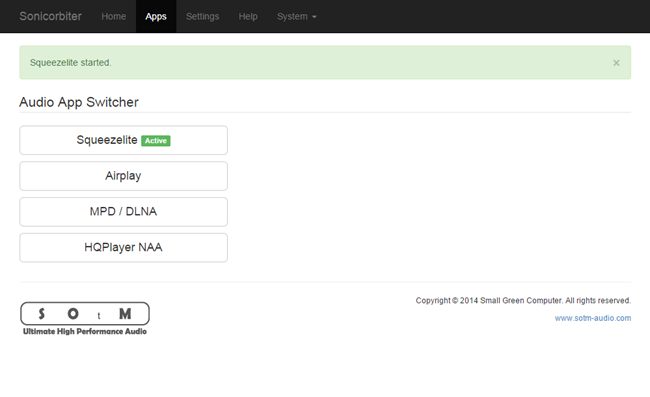Viewport: 650px width, 397px height.
Task: Select the Apps tab in navbar
Action: [x=156, y=16]
